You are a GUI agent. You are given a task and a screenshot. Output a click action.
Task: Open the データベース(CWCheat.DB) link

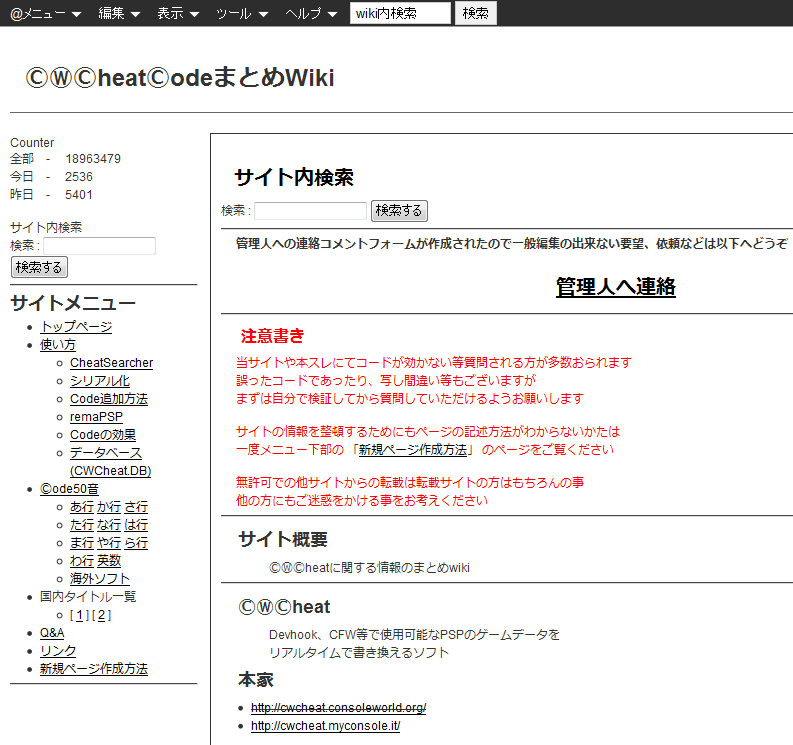[x=110, y=462]
